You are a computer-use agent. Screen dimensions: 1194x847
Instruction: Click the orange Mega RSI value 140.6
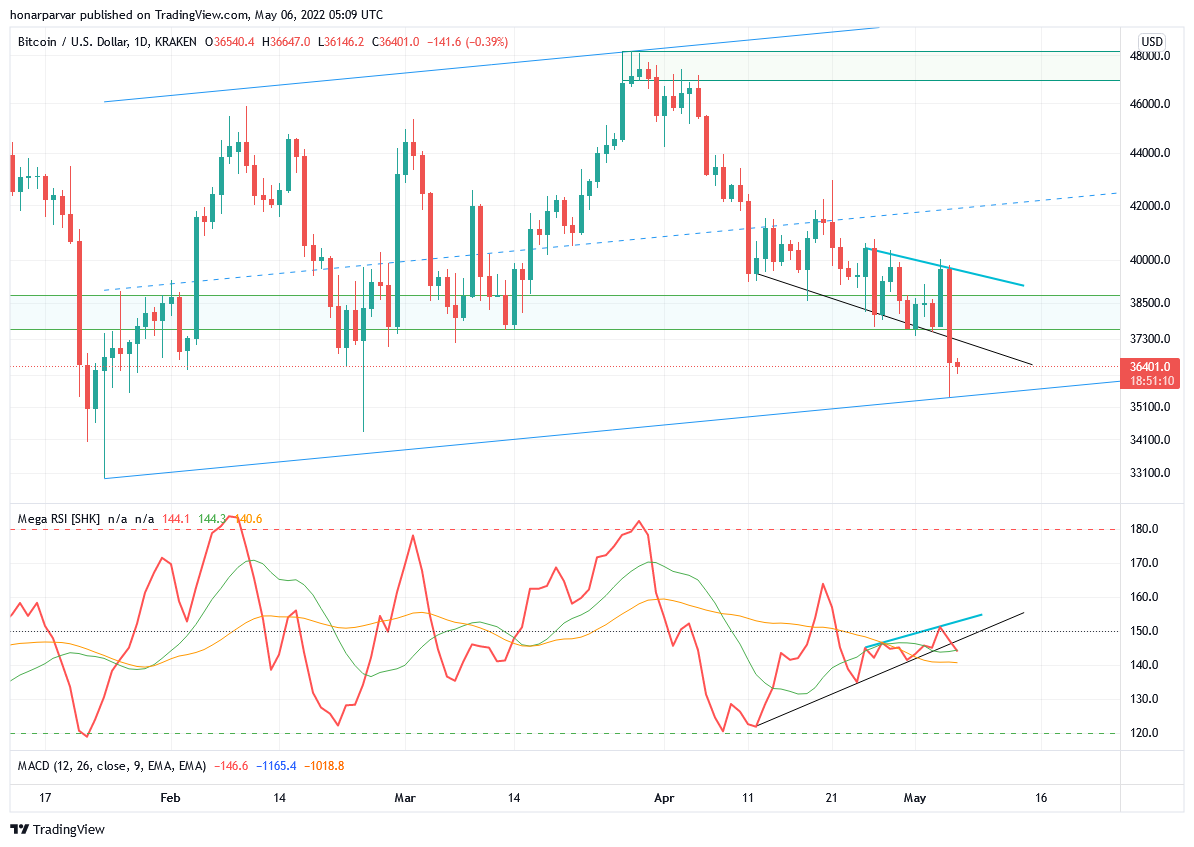pyautogui.click(x=248, y=519)
